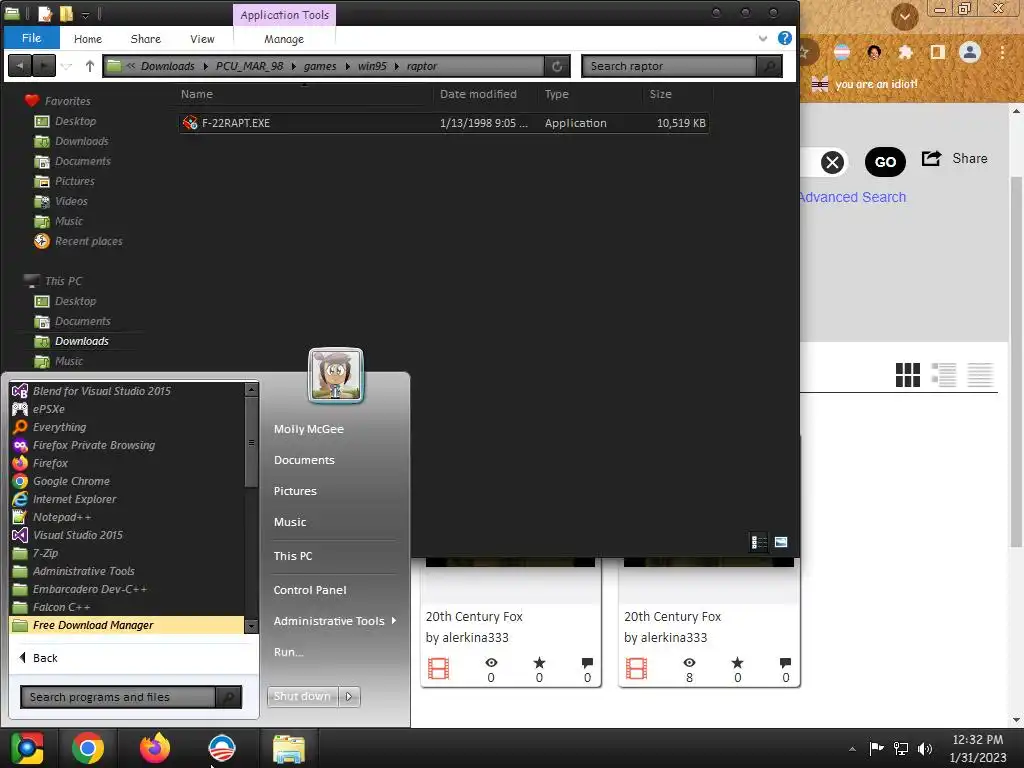
Task: Select the Manage ribbon tab
Action: [283, 39]
